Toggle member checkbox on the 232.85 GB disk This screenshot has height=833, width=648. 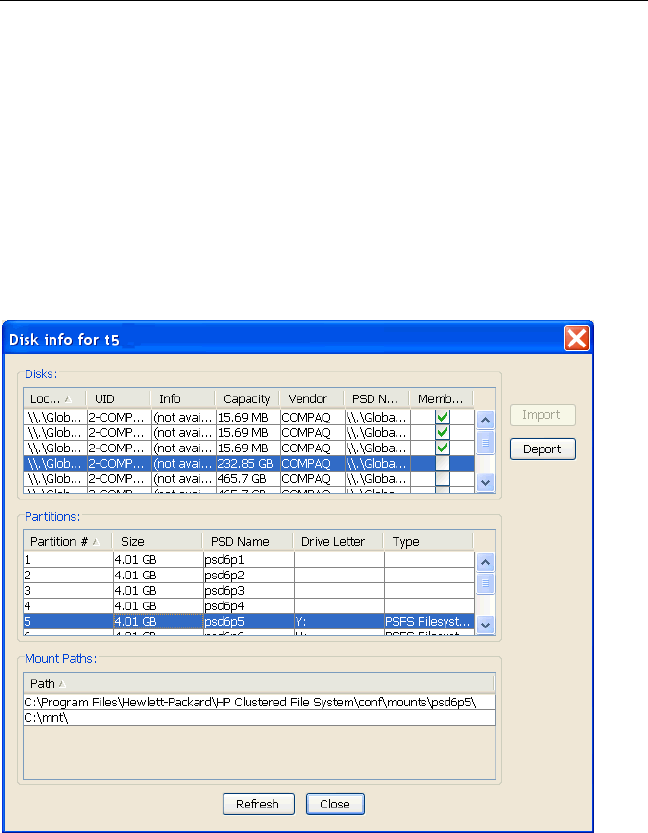(441, 464)
